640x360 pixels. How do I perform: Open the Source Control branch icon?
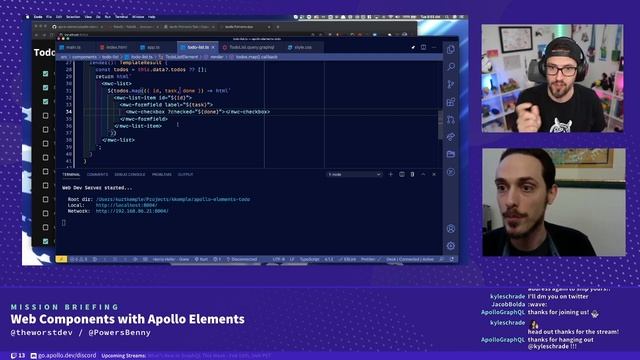pos(451,84)
